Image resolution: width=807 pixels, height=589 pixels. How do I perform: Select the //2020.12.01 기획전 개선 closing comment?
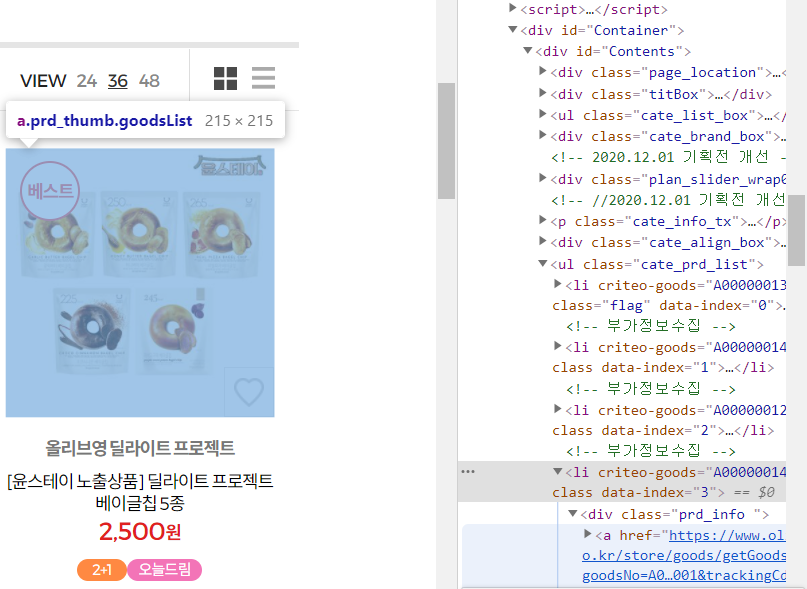(668, 200)
